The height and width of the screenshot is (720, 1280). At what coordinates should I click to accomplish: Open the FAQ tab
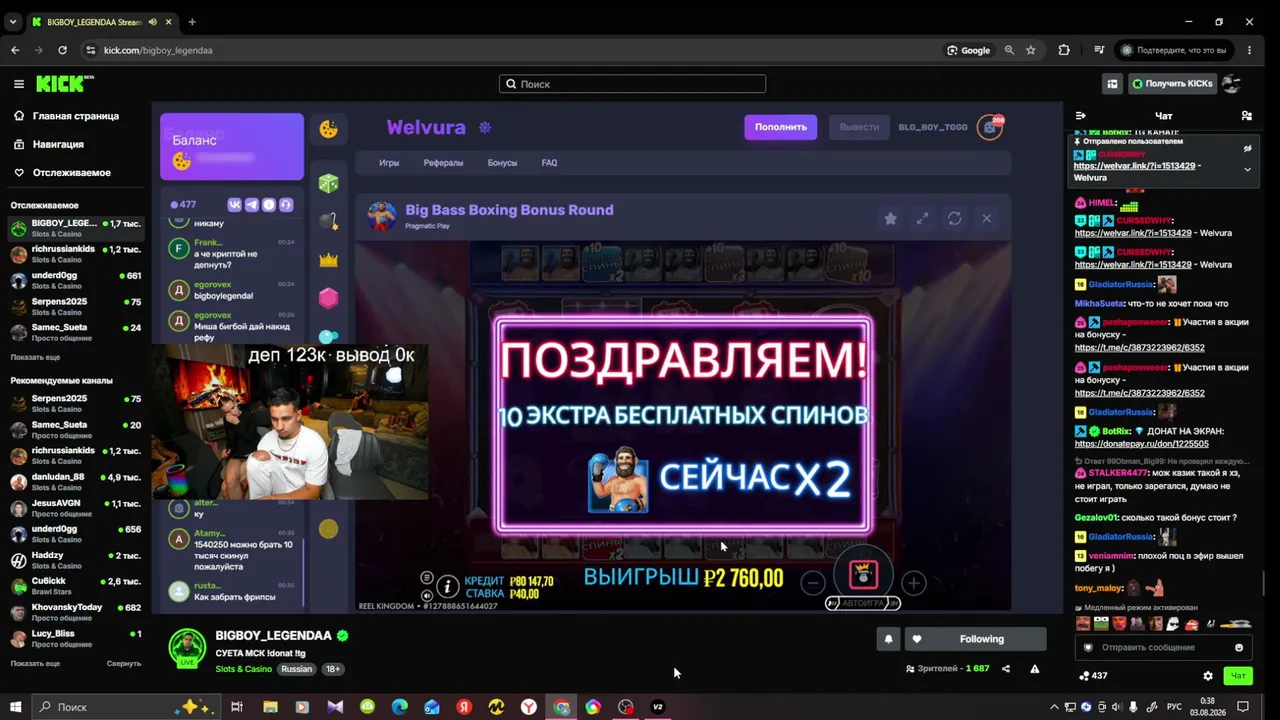pyautogui.click(x=549, y=163)
